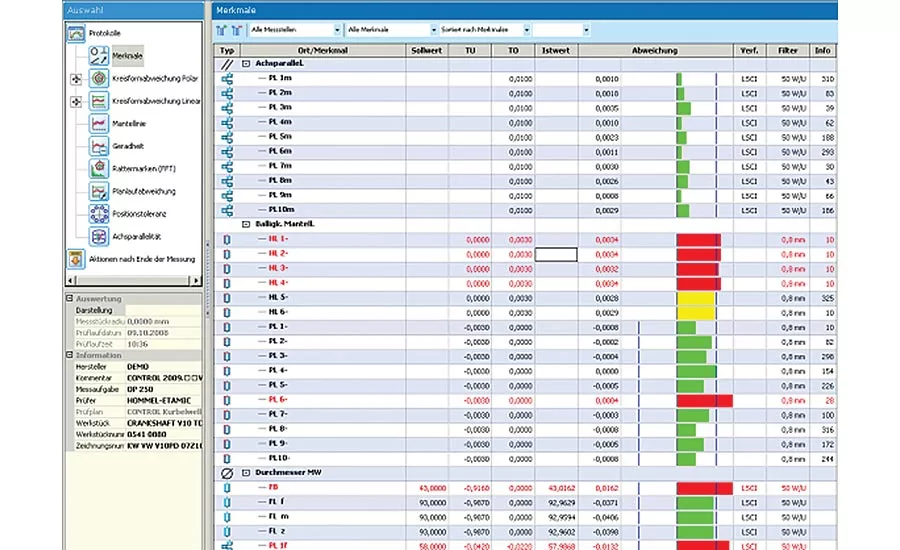This screenshot has width=900, height=550.
Task: Open the Rattermarken (FFT) icon
Action: point(99,169)
